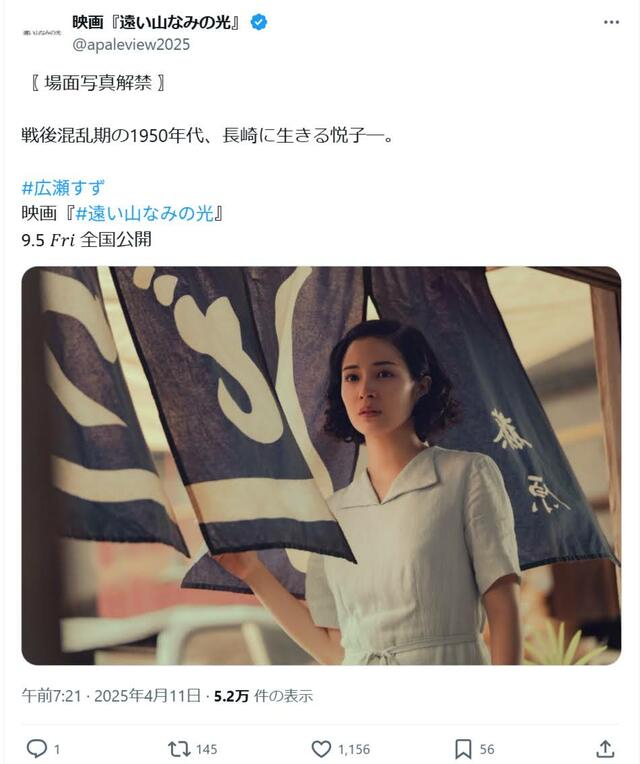Like the post with the heart icon
This screenshot has height=764, width=640.
[x=321, y=749]
